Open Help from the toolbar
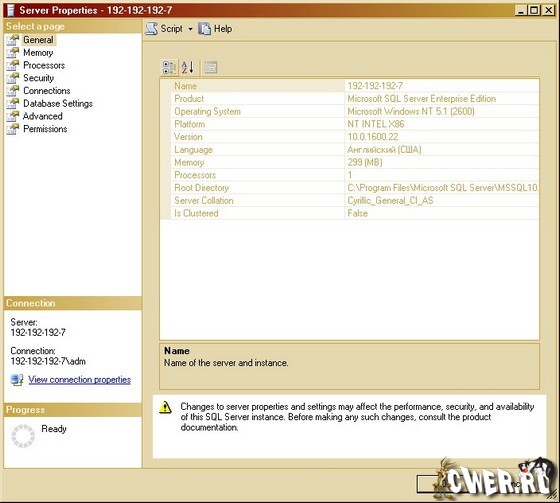 click(215, 29)
